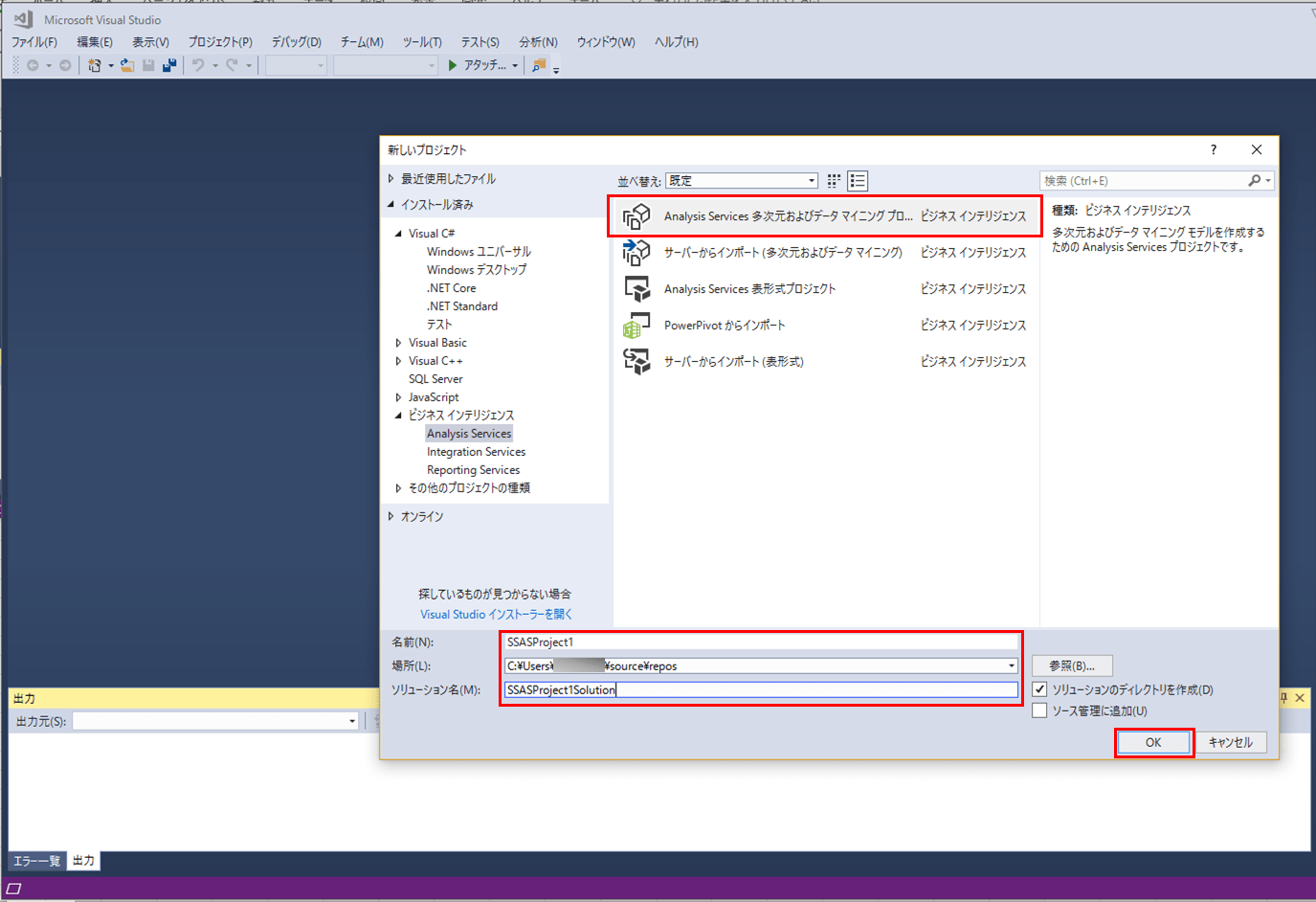Toggle create directory for solution checkbox
Image resolution: width=1316 pixels, height=902 pixels.
[x=1039, y=689]
